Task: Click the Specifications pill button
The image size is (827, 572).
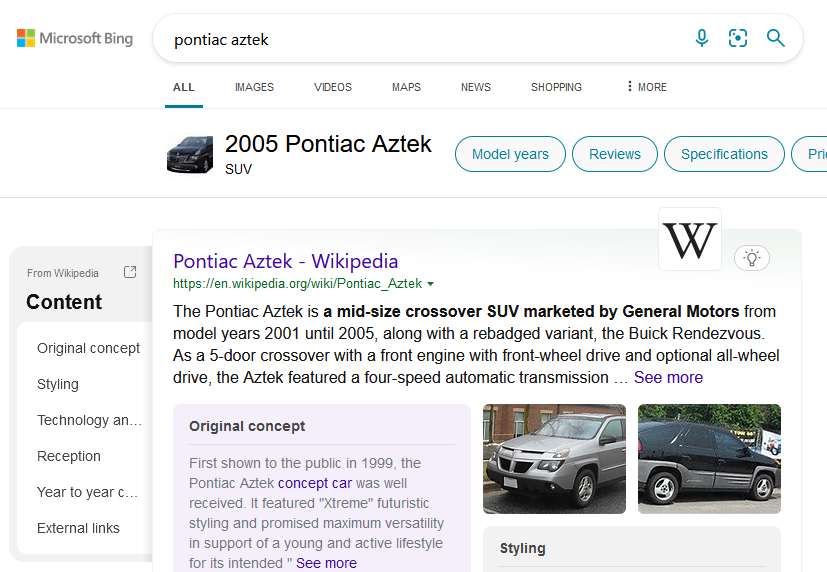Action: coord(724,154)
